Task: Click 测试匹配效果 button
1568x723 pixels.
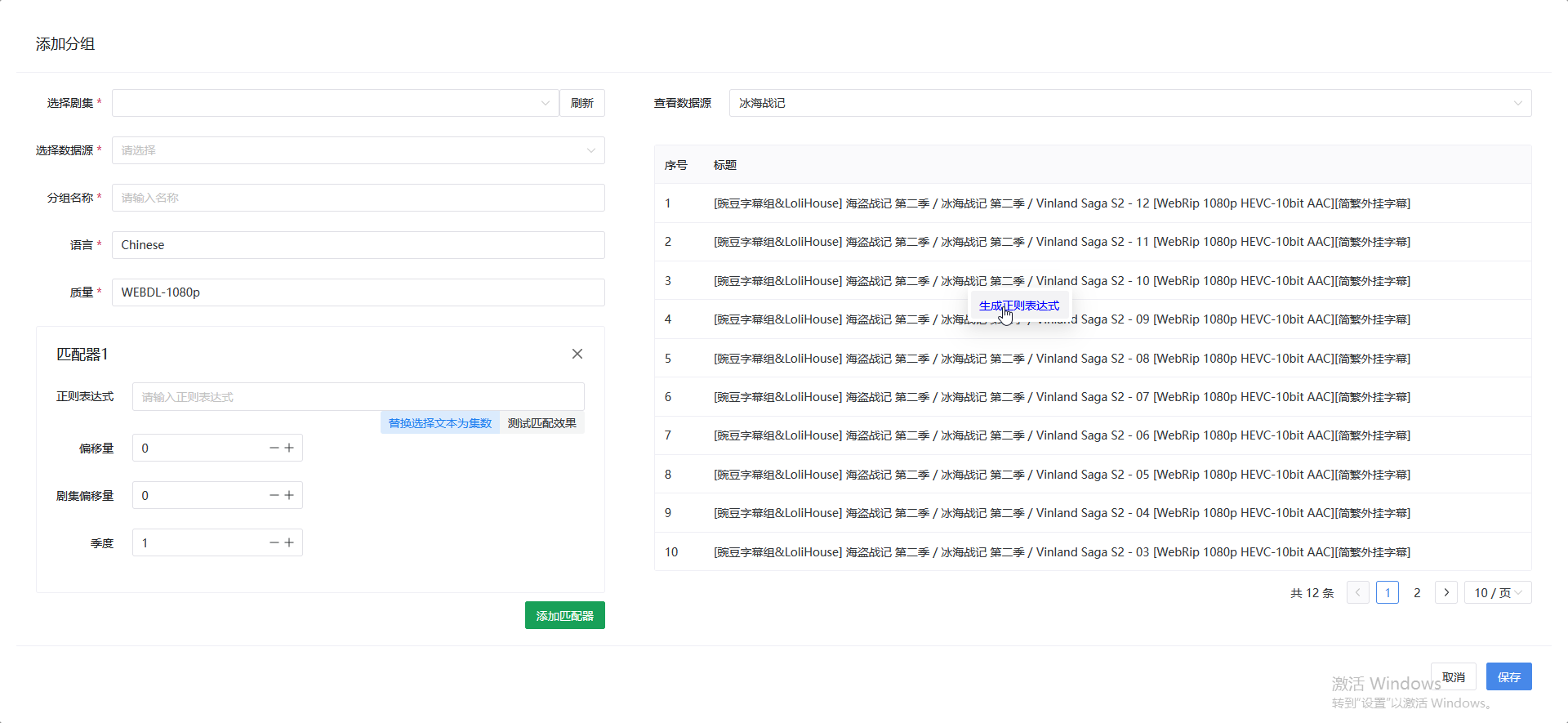Action: (542, 422)
